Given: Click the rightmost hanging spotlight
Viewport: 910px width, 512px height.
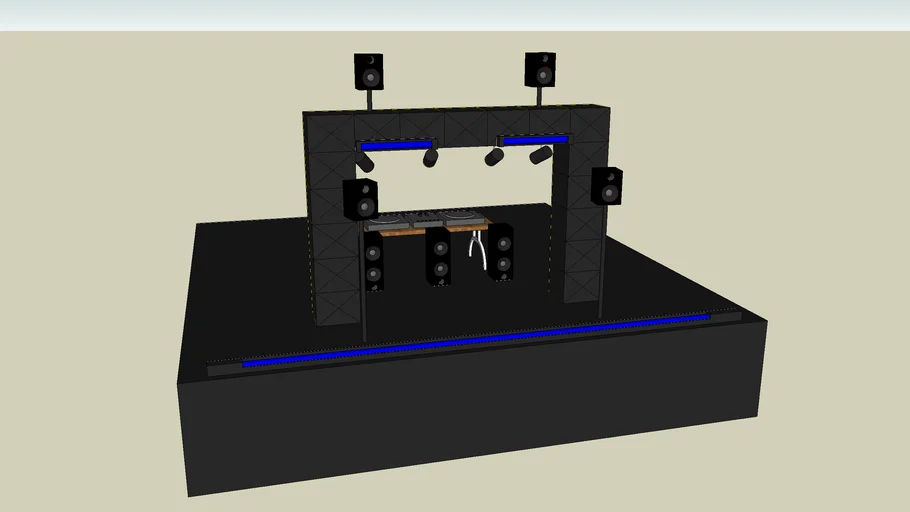Looking at the screenshot, I should pos(541,154).
